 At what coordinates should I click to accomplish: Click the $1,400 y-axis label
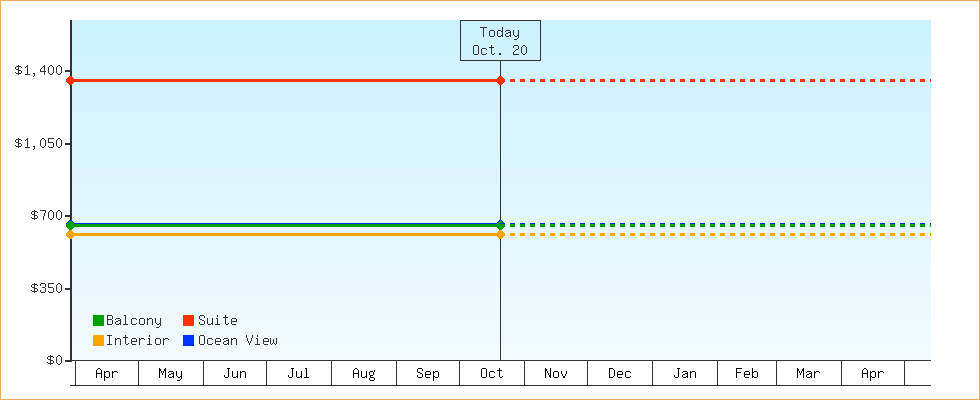pos(38,70)
